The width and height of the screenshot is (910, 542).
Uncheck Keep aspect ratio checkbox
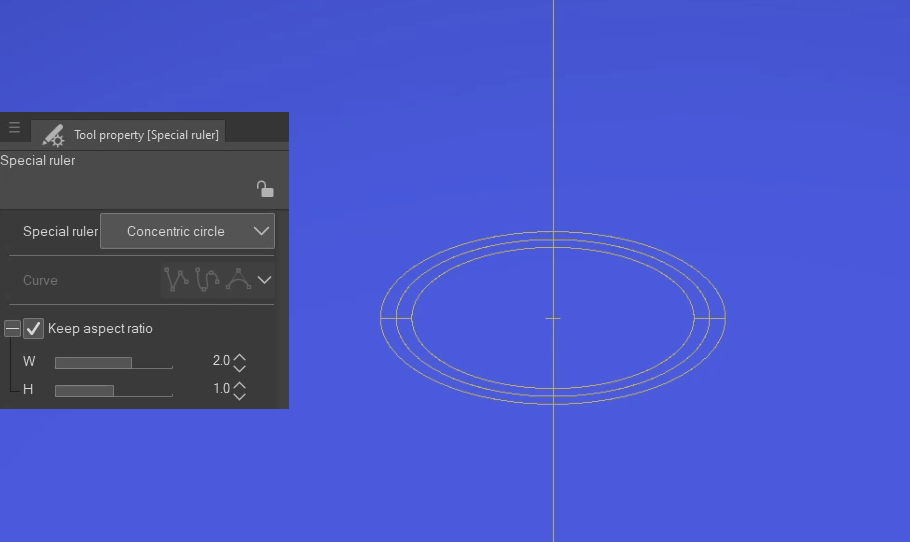33,328
